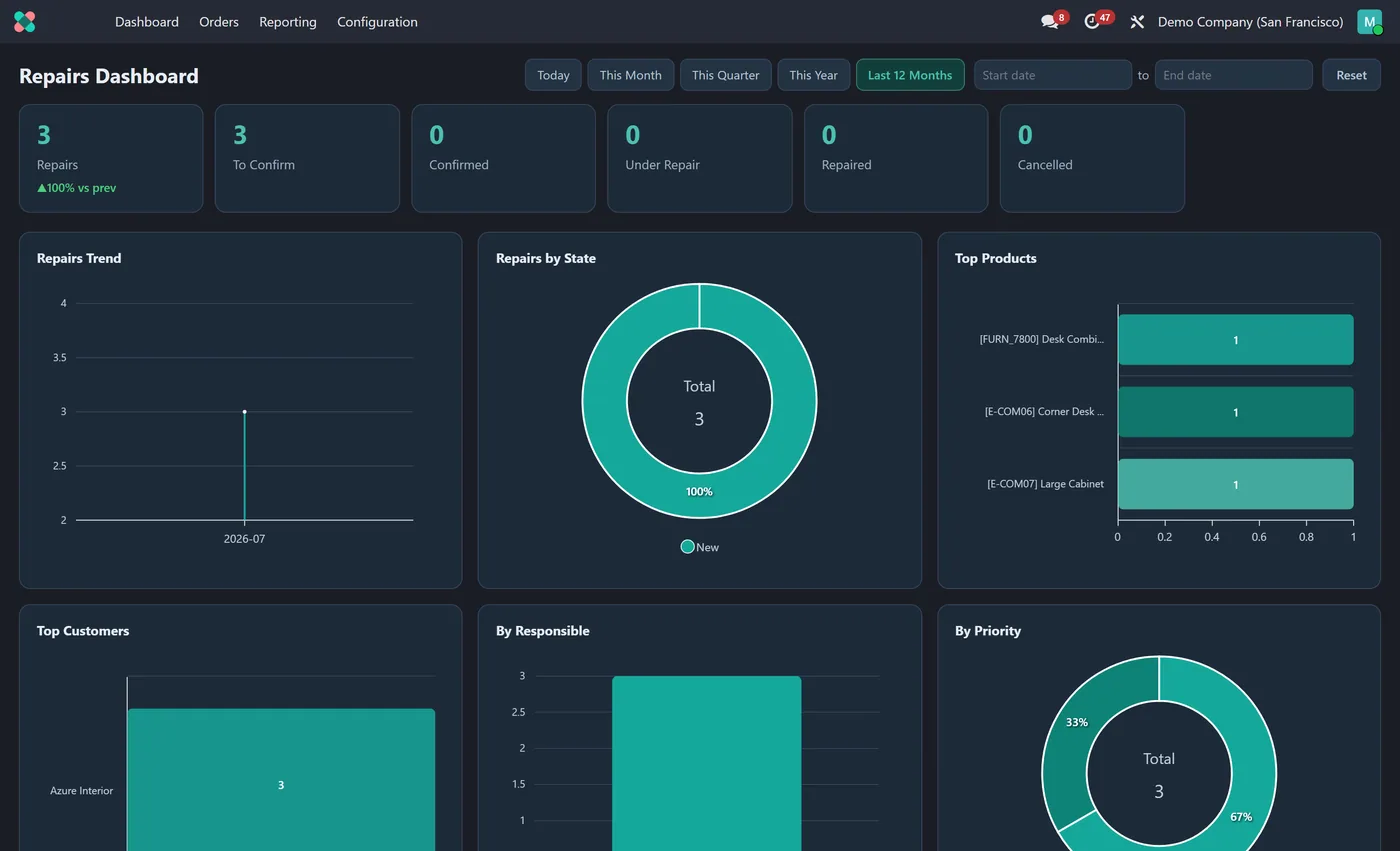Open the Repairs KPI card
1400x851 pixels.
coord(111,158)
